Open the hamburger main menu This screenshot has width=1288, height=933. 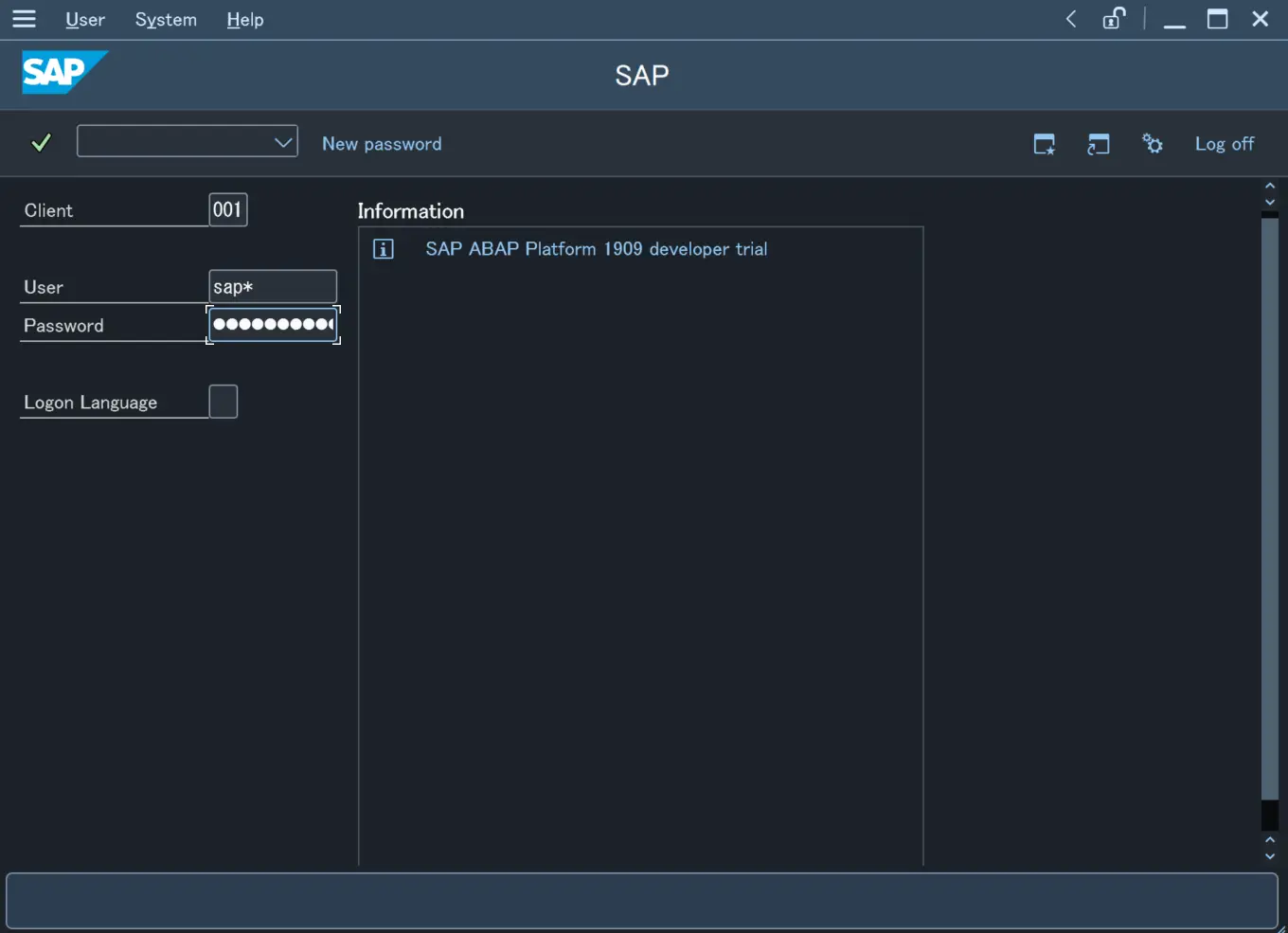24,19
